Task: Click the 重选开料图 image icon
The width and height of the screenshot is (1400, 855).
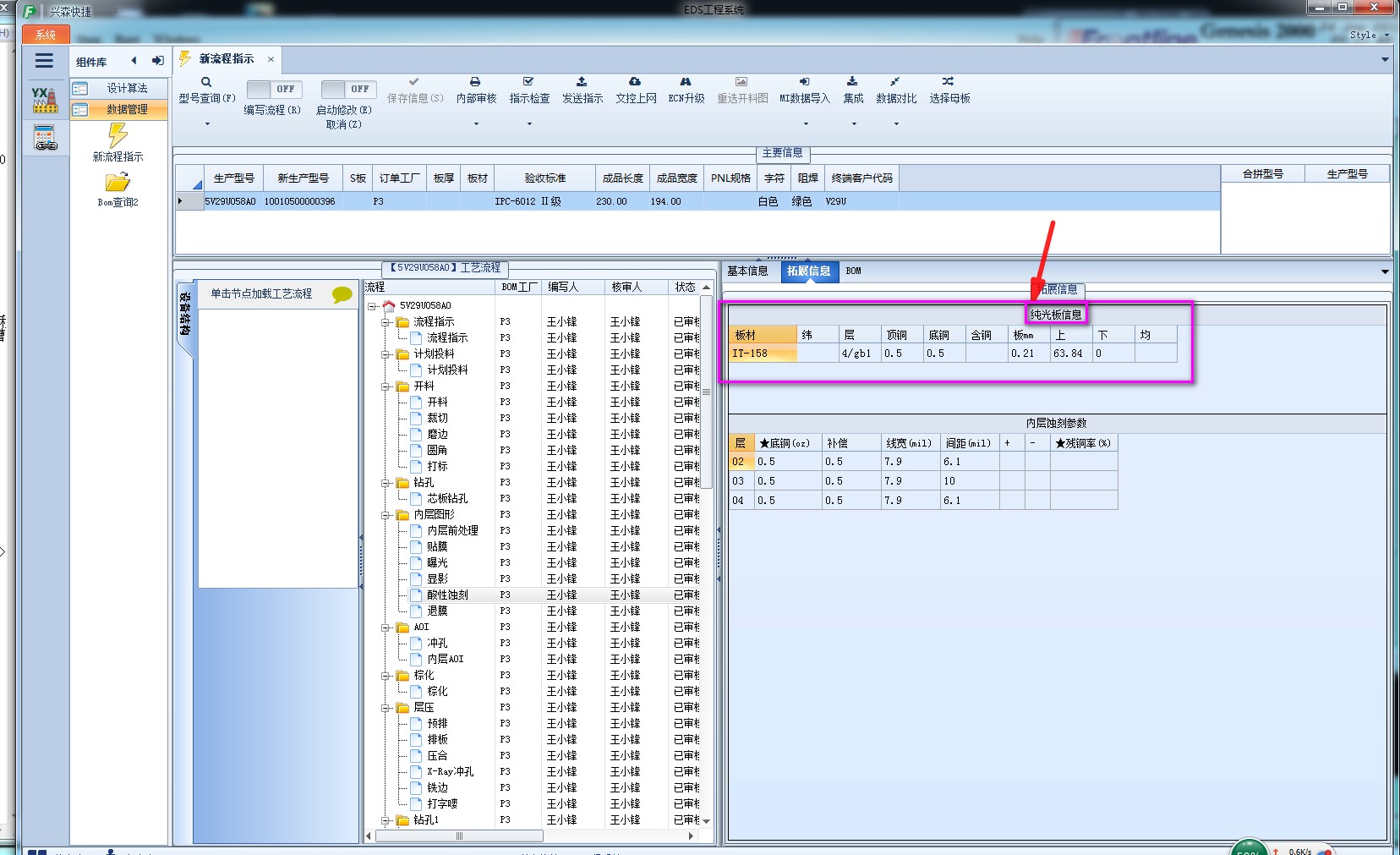Action: coord(741,82)
